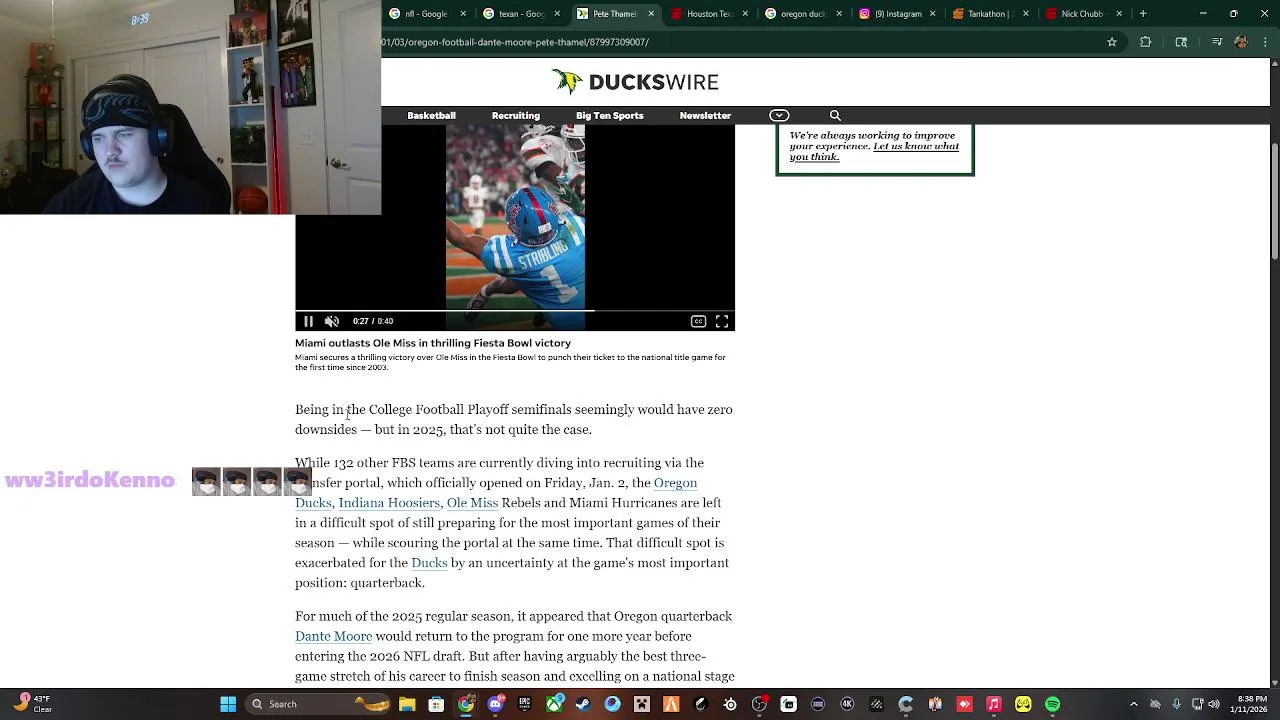Open the volume control in system tray
Viewport: 1280px width, 720px height.
click(1215, 704)
